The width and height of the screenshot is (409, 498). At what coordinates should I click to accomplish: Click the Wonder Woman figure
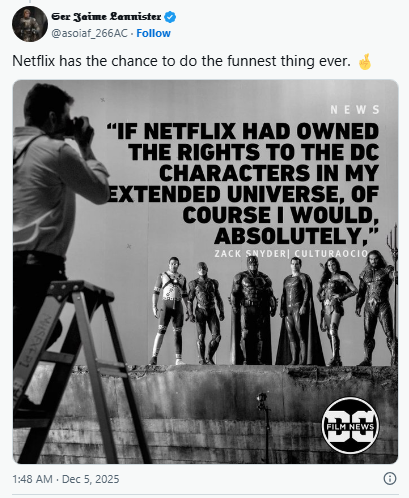coord(336,313)
